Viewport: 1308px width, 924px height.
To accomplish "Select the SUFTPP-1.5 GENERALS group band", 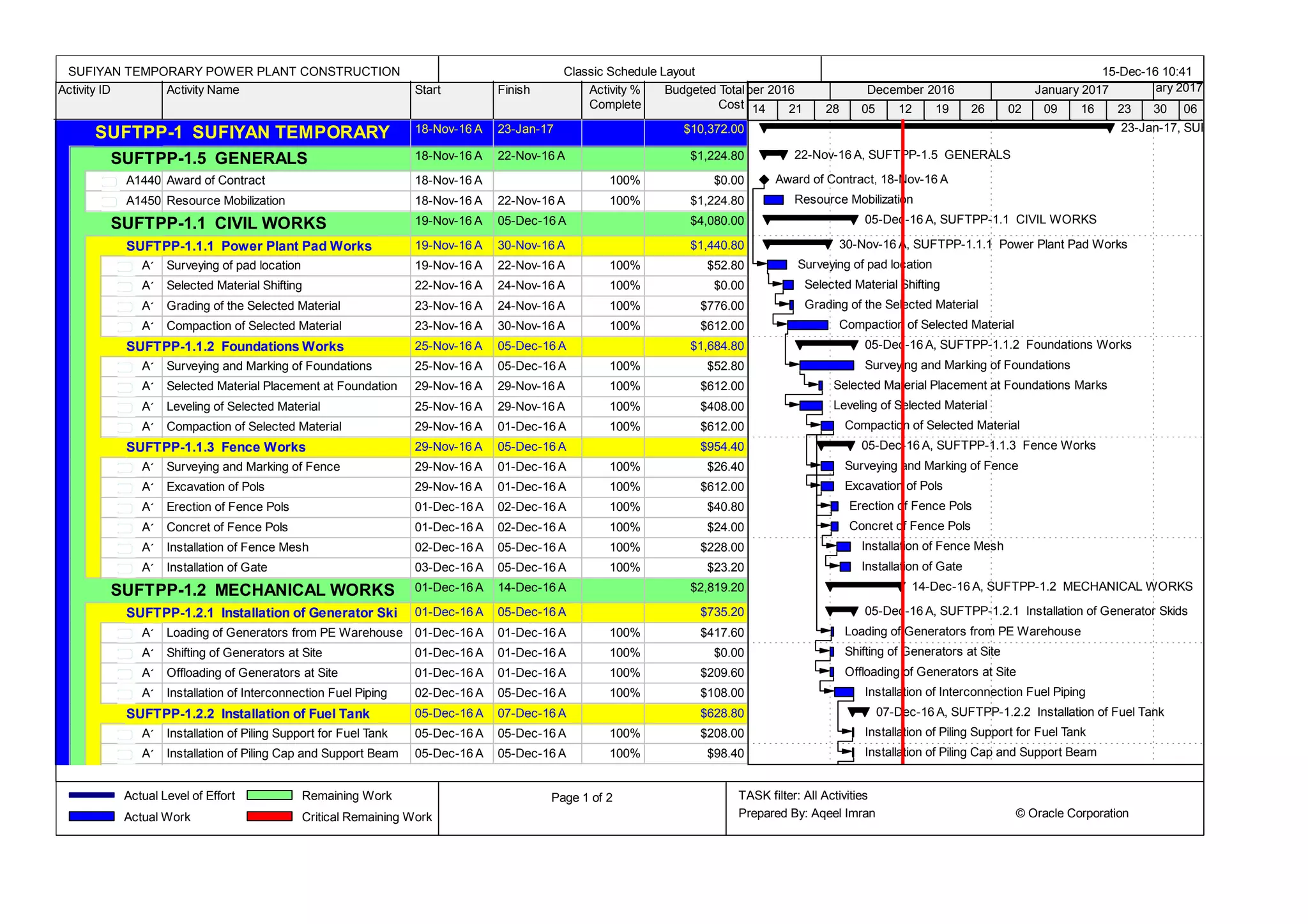I will click(x=209, y=158).
